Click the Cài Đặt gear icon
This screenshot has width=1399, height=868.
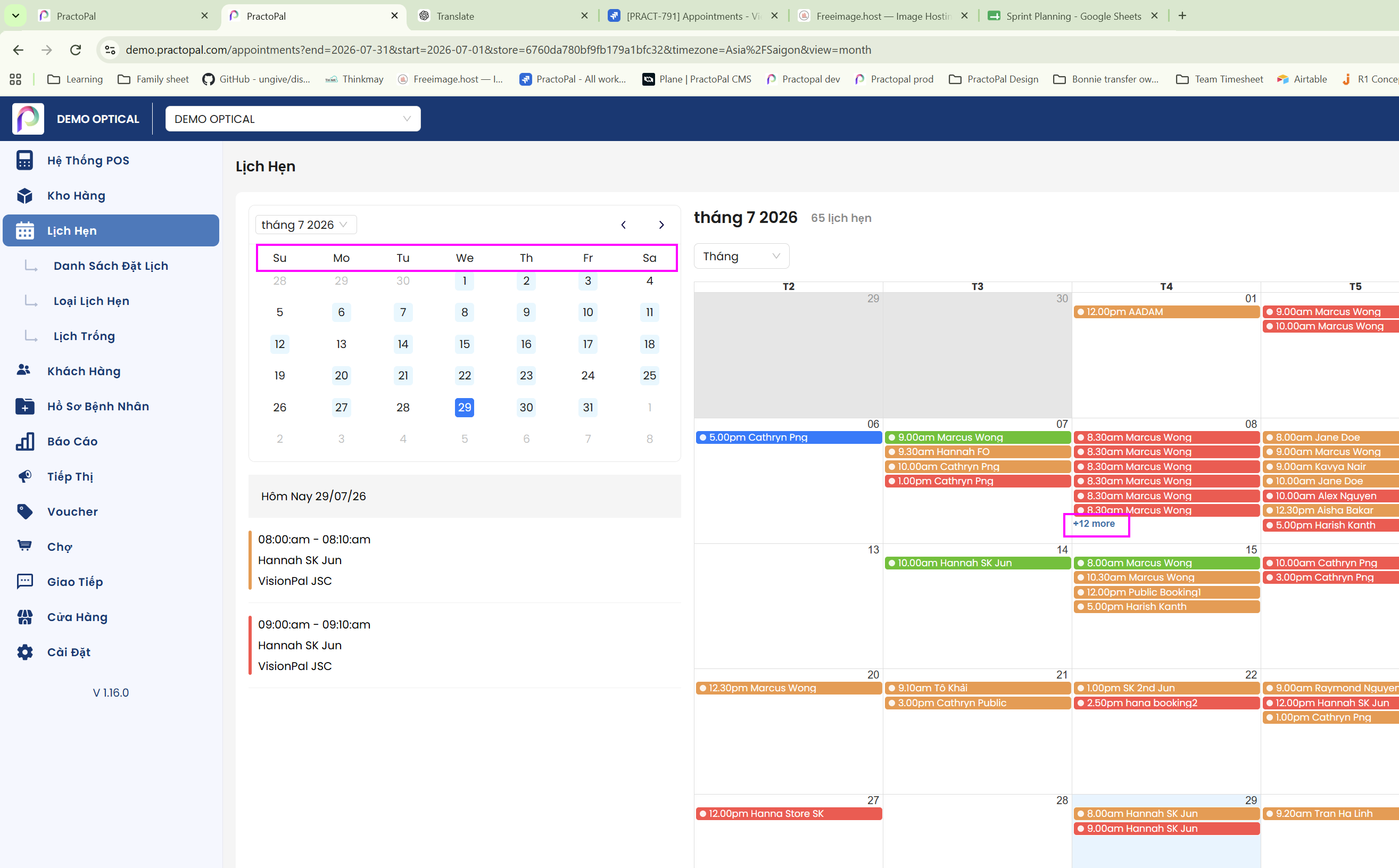(24, 652)
